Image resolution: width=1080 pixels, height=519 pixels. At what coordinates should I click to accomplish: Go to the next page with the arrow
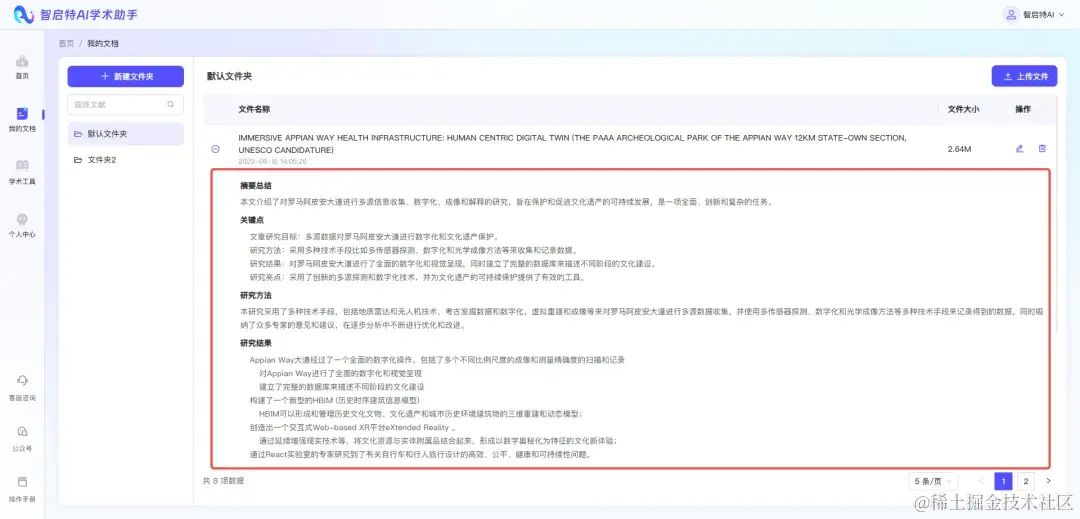point(1048,481)
